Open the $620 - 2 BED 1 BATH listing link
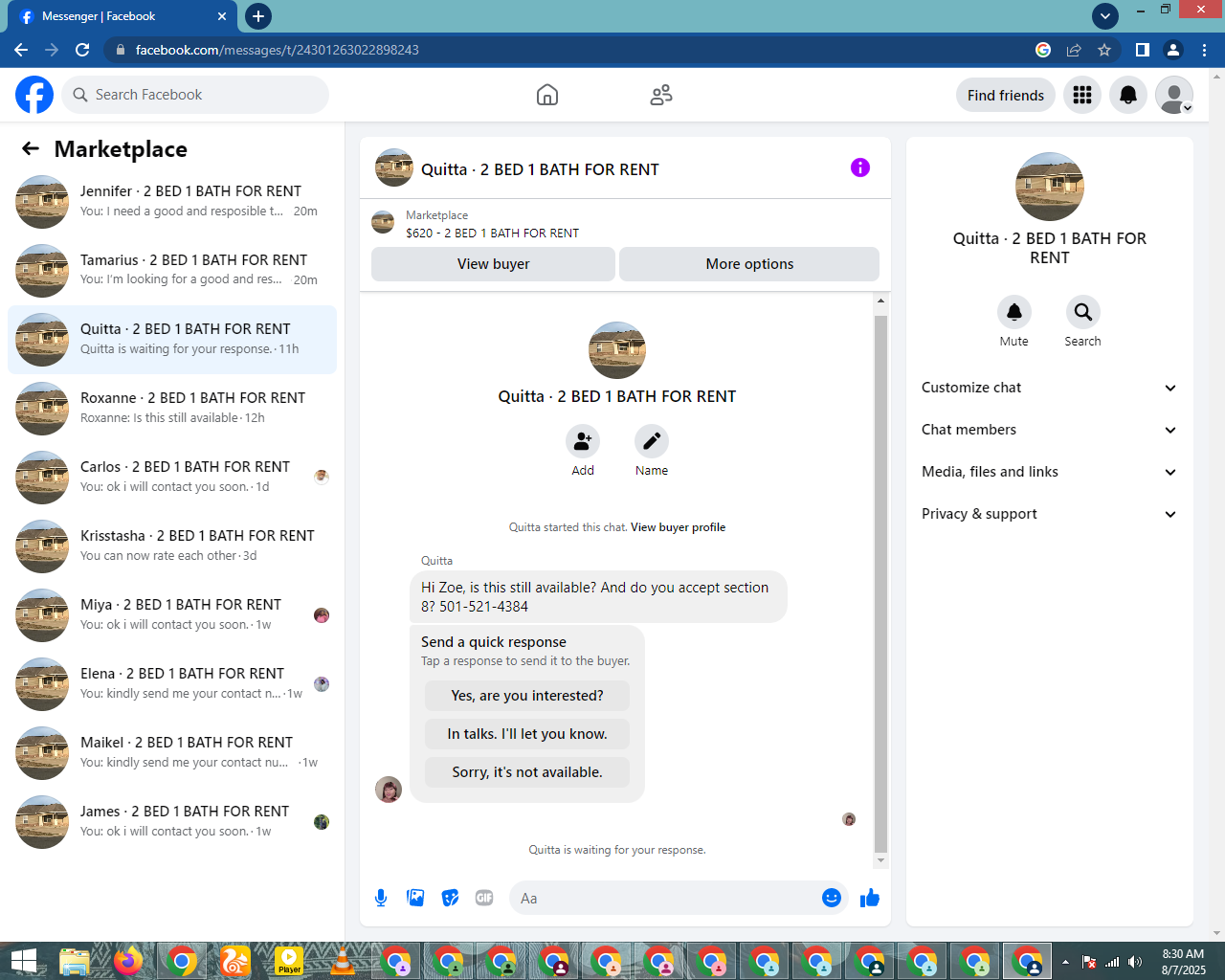This screenshot has width=1225, height=980. coord(492,233)
